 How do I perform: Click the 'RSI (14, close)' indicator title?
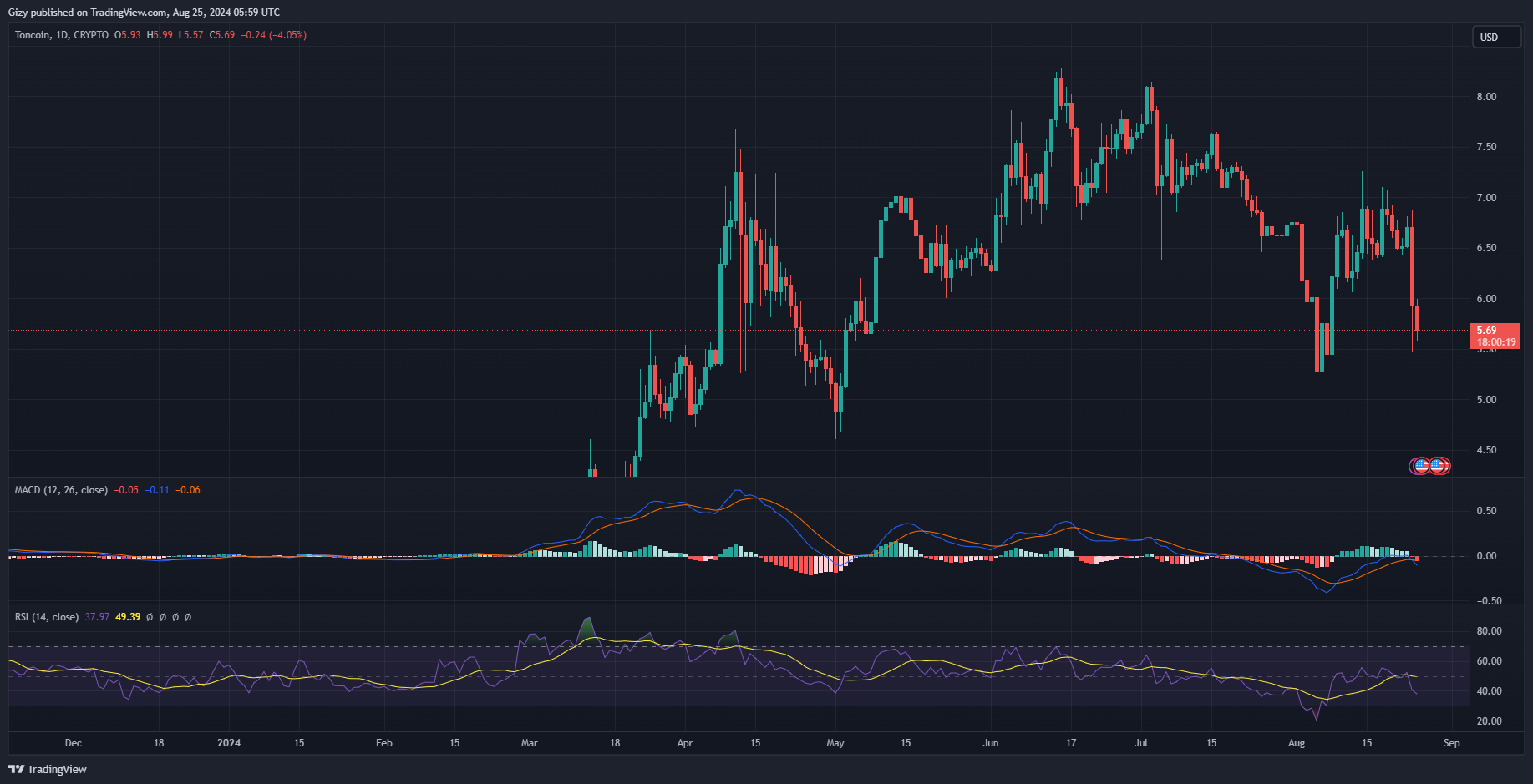click(x=47, y=617)
